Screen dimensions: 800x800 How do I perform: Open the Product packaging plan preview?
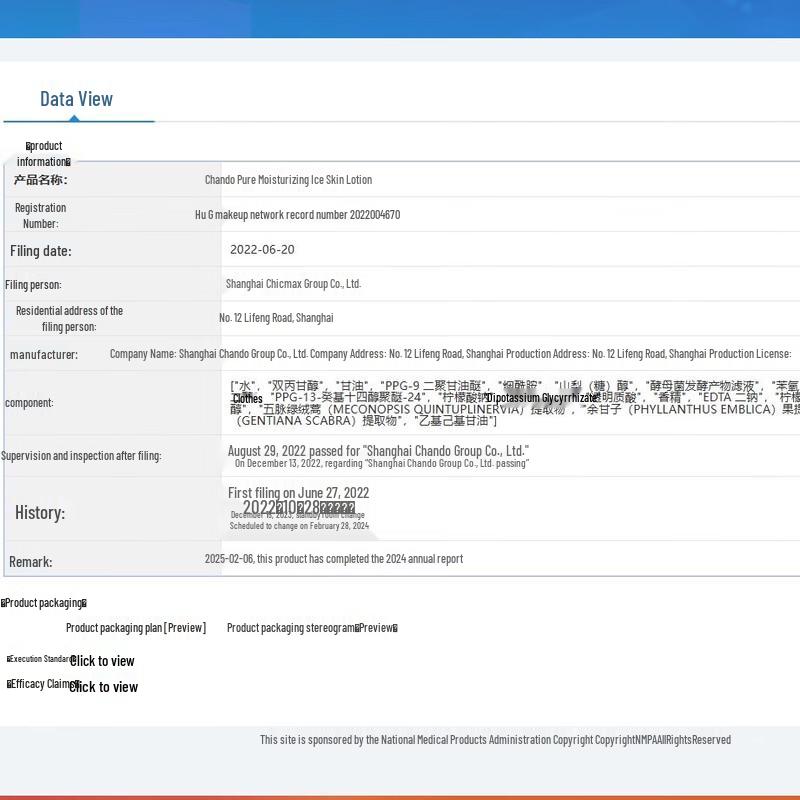pyautogui.click(x=136, y=628)
